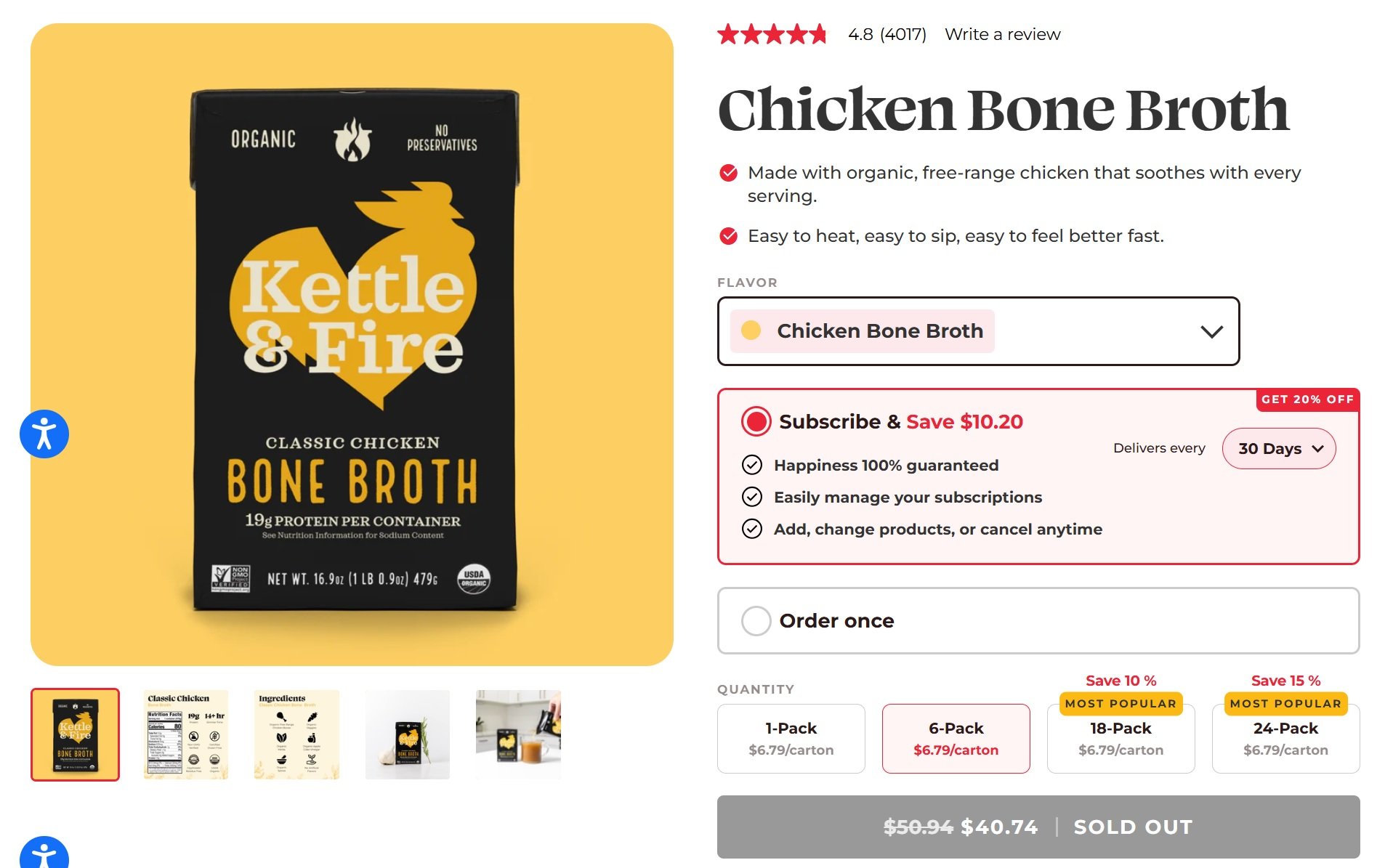Select the first product carton thumbnail
This screenshot has height=868, width=1393.
pos(76,734)
